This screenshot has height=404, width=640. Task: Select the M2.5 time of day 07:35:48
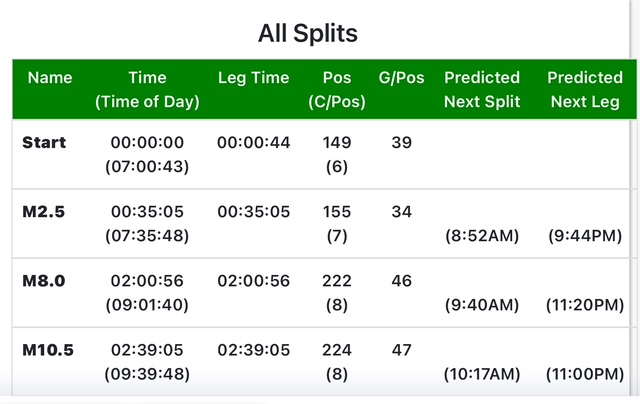(x=147, y=236)
